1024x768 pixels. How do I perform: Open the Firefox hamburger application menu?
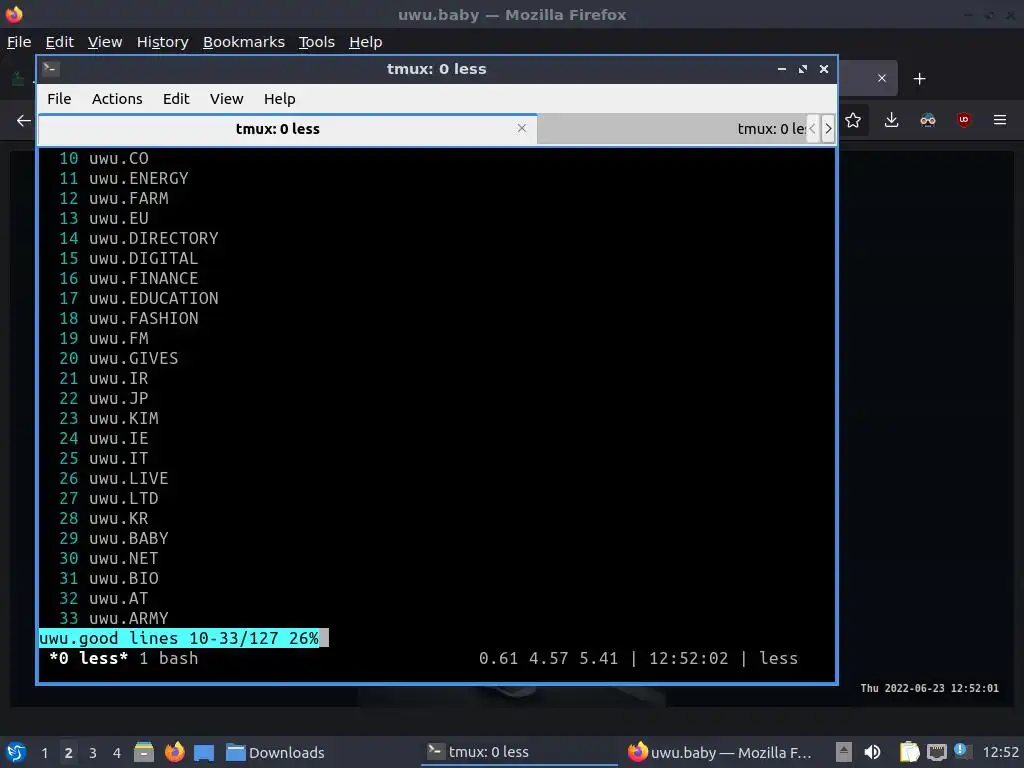pyautogui.click(x=1000, y=120)
